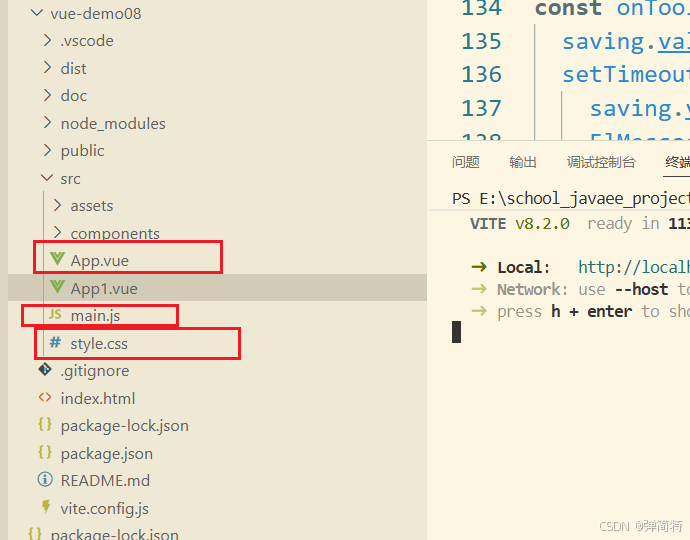
Task: Select the .vscode folder name
Action: [87, 41]
